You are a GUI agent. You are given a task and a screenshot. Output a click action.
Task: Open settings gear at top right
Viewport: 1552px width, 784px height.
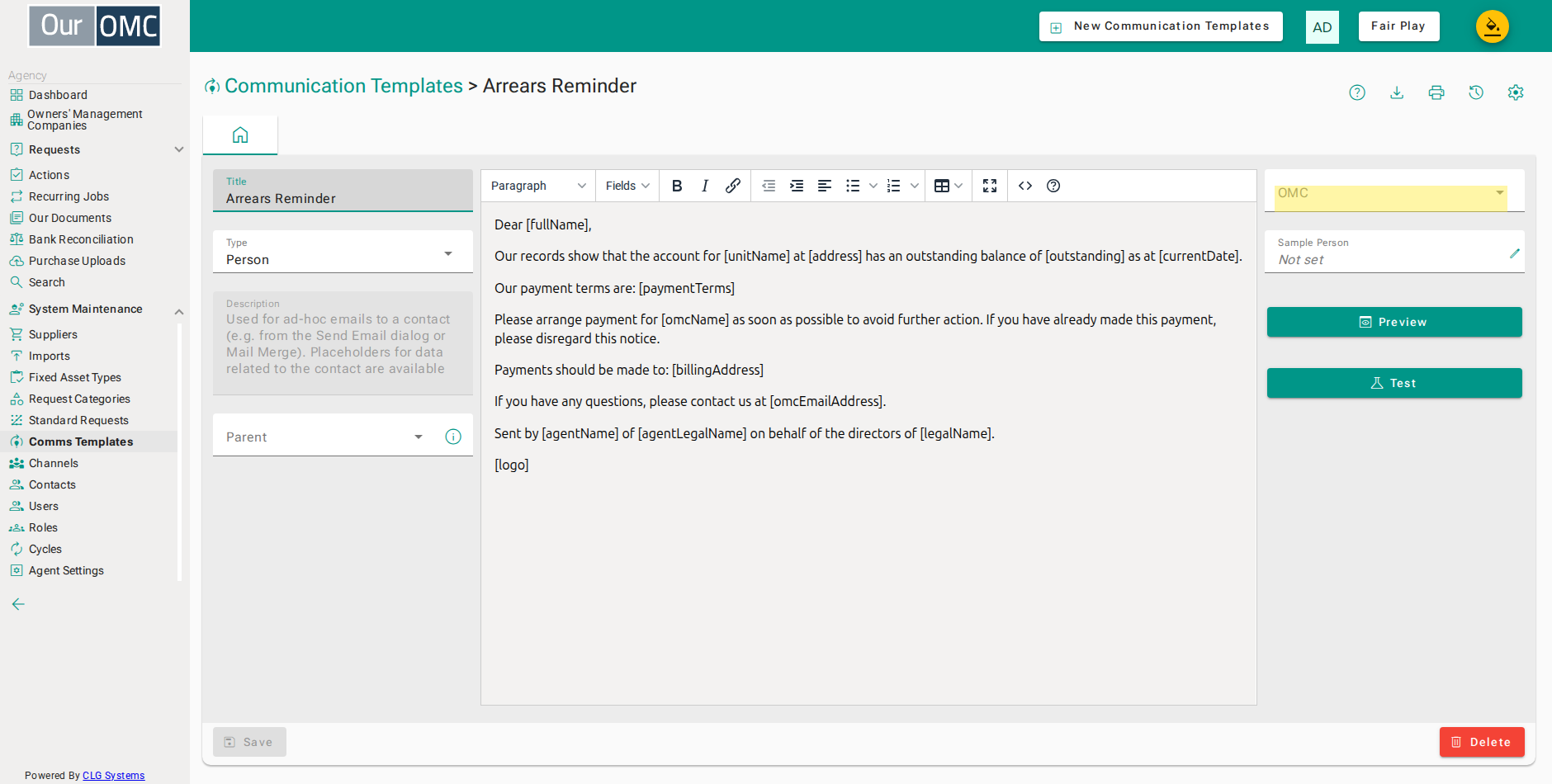click(x=1516, y=92)
